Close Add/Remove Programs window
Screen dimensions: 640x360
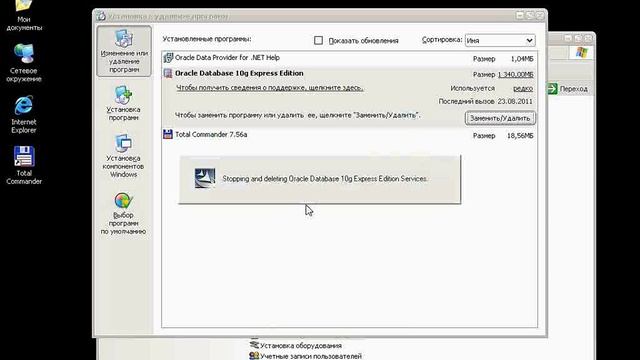point(540,16)
